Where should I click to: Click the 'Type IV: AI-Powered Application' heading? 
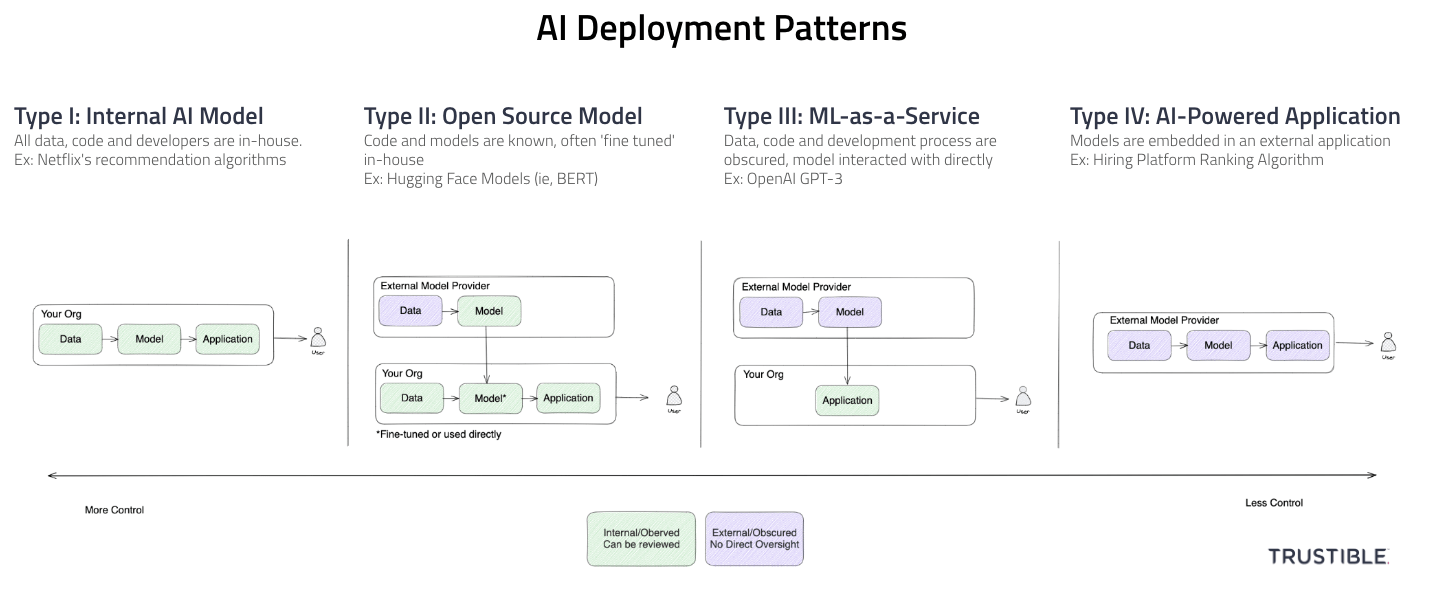click(x=1235, y=116)
